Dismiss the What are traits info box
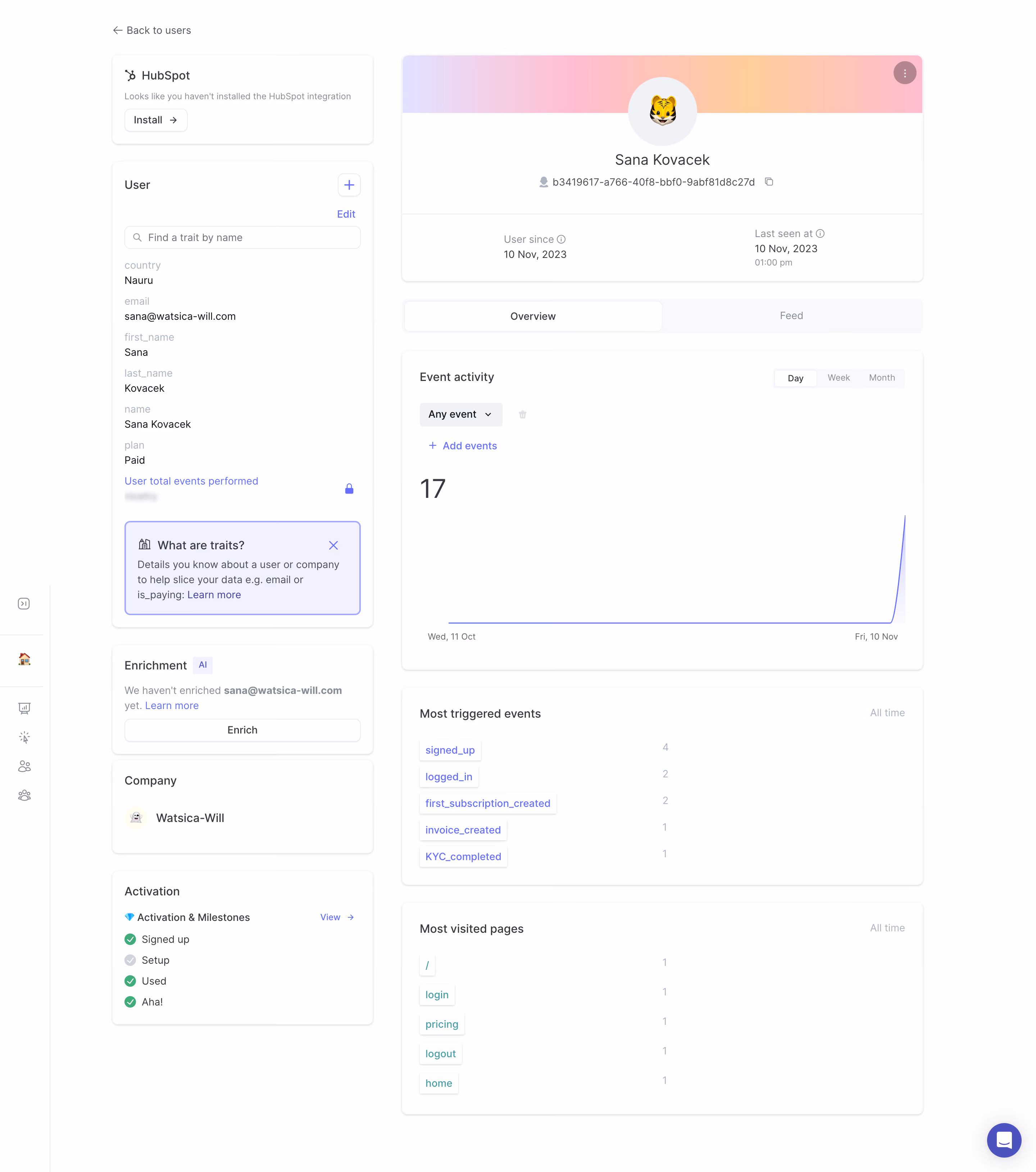1036x1172 pixels. [x=333, y=545]
